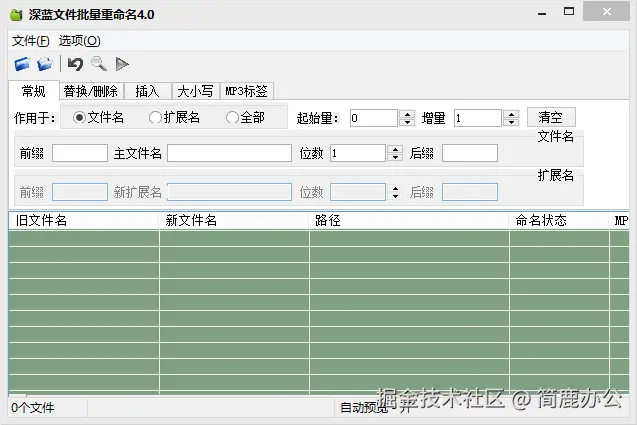The image size is (637, 425).
Task: Decrease 增量 with down arrow
Action: (x=511, y=122)
